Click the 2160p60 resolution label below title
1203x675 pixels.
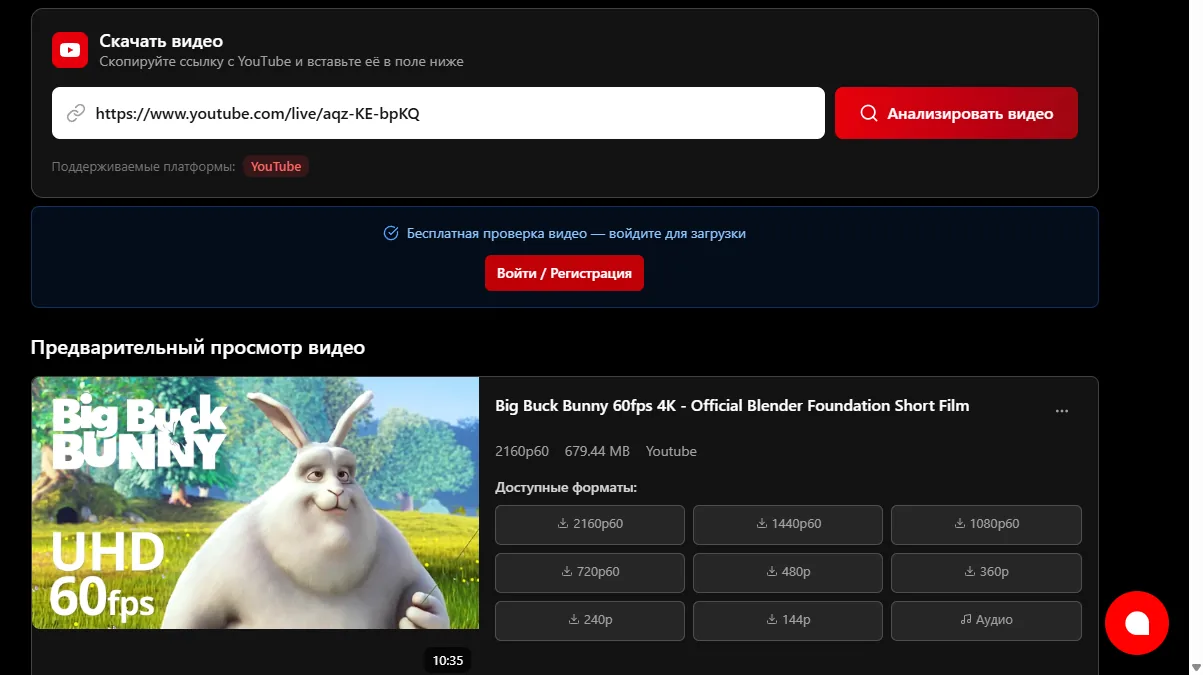(x=522, y=451)
